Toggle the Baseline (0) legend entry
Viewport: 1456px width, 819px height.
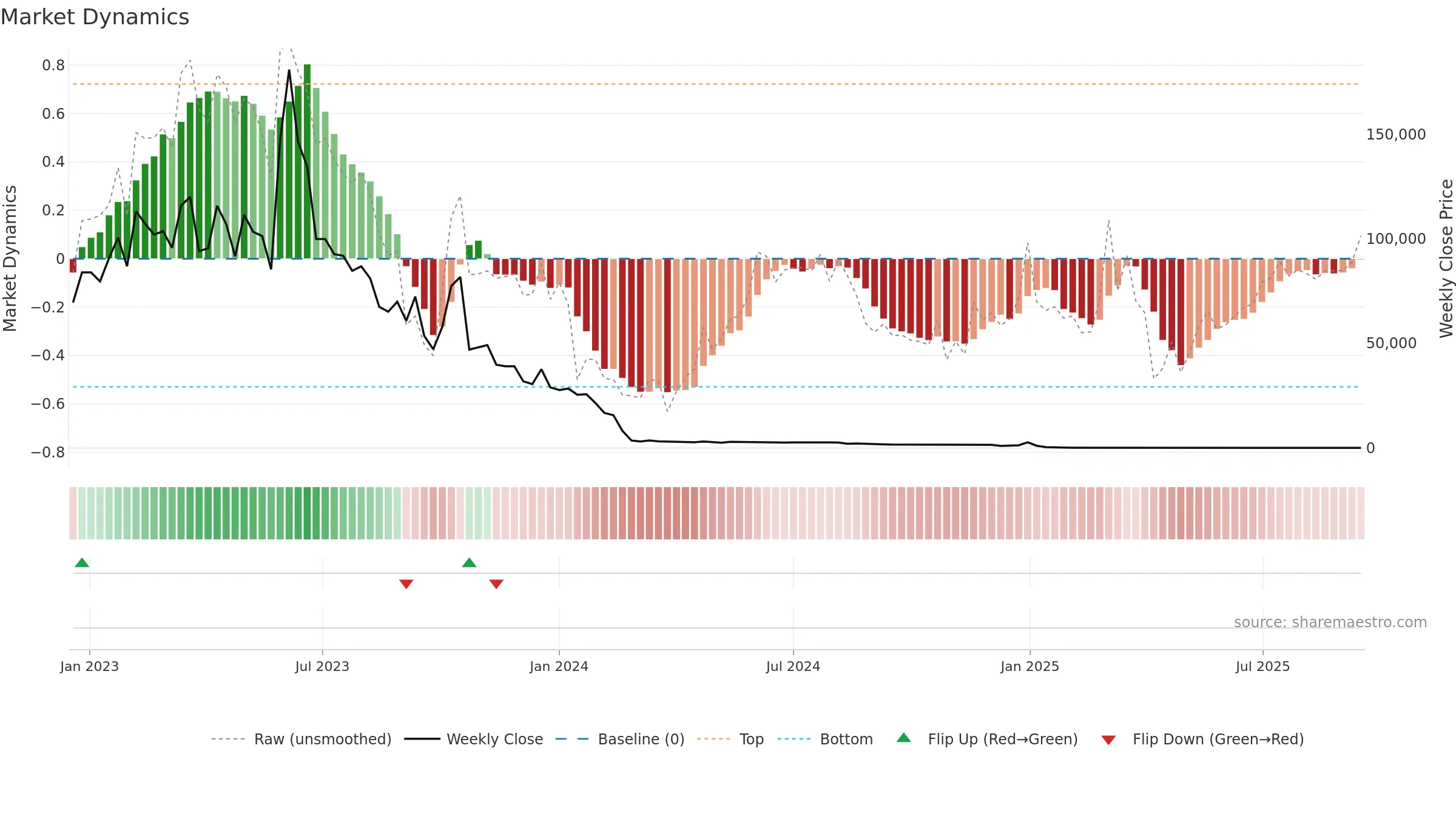pyautogui.click(x=620, y=739)
